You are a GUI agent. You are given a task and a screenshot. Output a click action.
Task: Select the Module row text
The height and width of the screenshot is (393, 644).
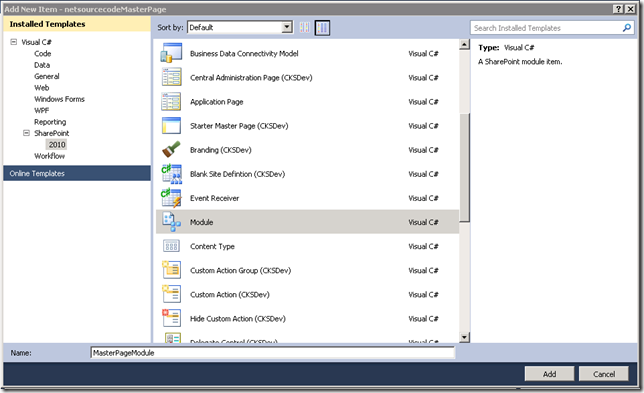(201, 222)
